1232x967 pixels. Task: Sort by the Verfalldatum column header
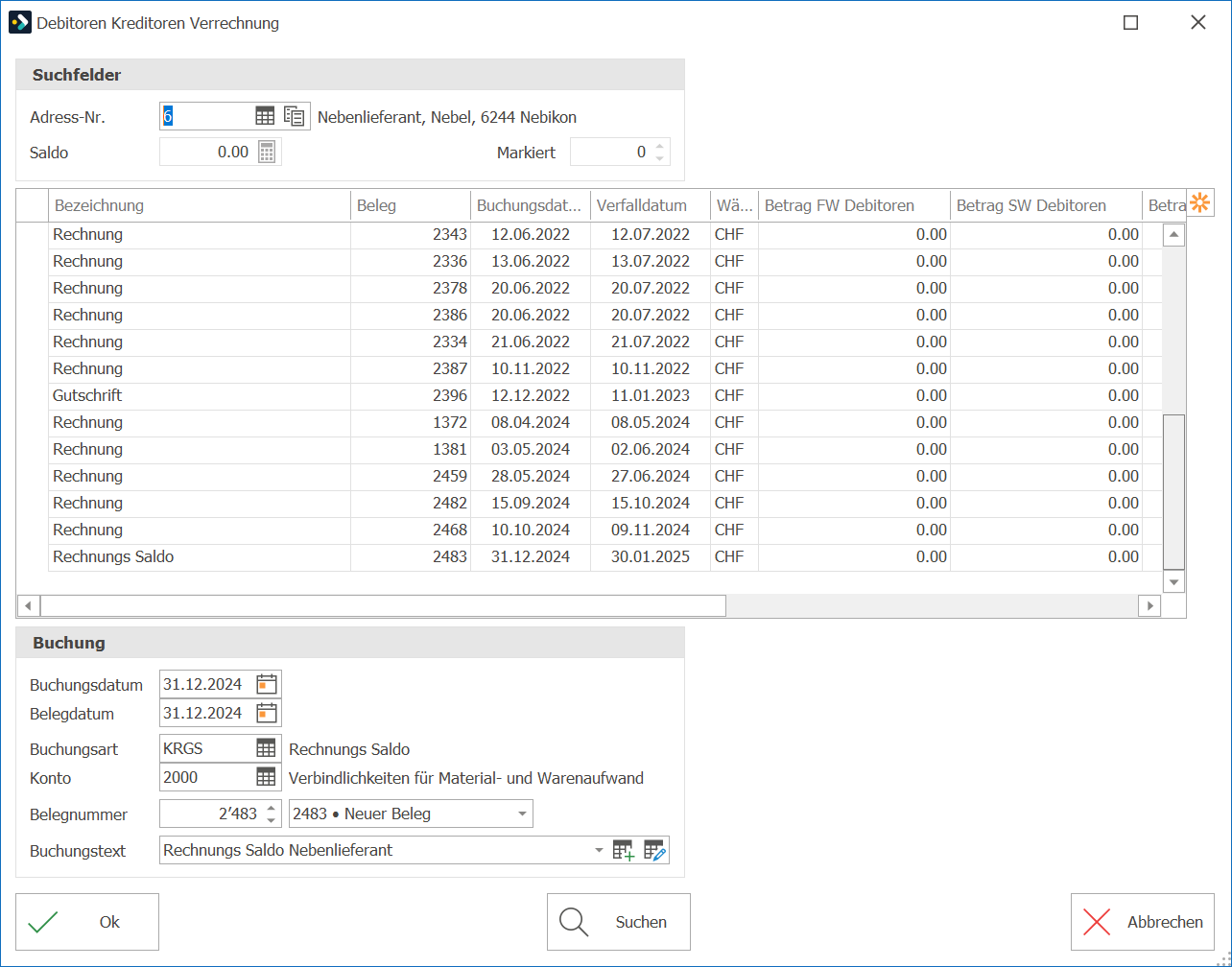[651, 205]
